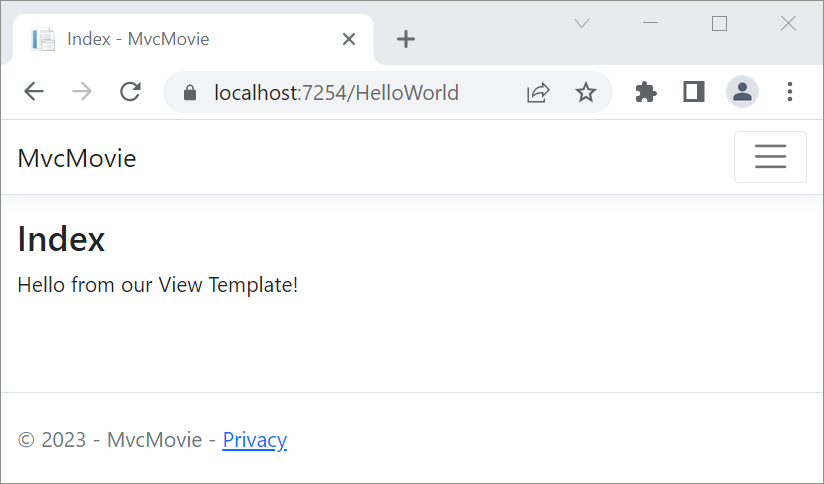Open the user profile avatar

click(x=742, y=93)
